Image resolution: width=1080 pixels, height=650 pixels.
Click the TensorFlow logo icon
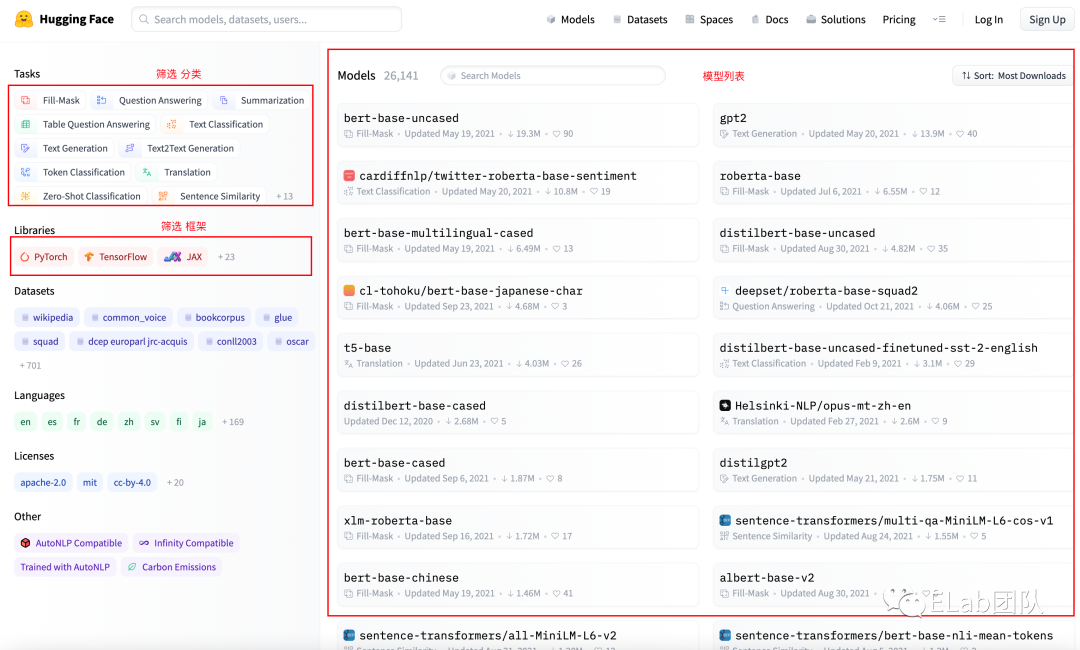[89, 257]
